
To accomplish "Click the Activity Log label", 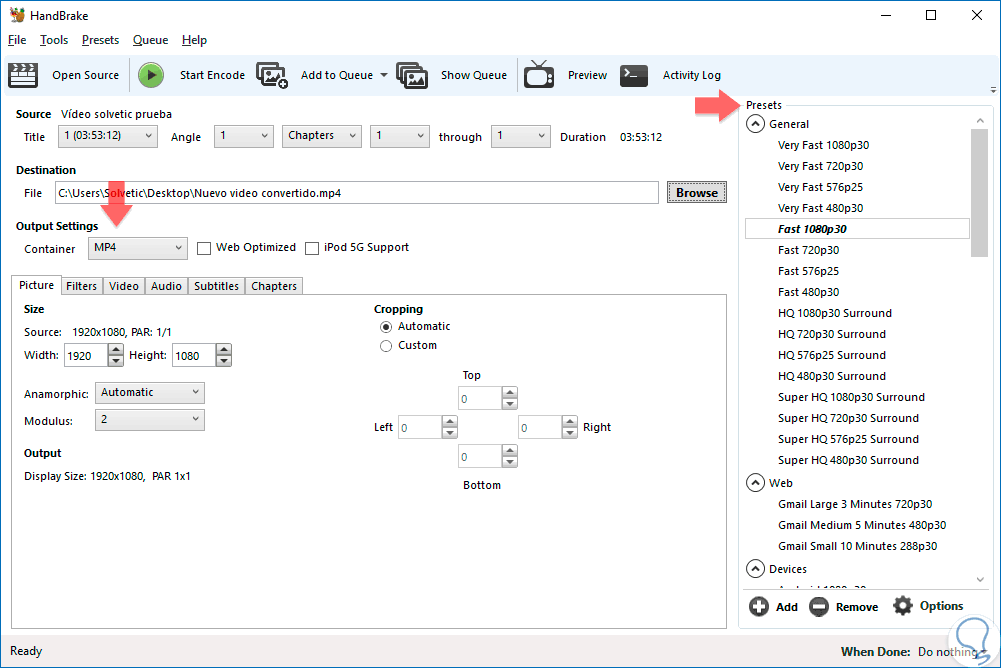I will pos(691,75).
